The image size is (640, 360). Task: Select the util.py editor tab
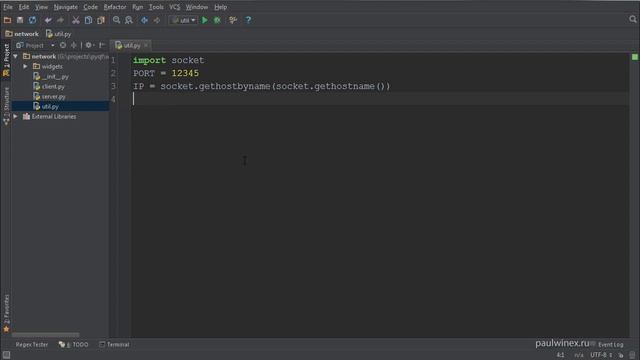[x=131, y=45]
